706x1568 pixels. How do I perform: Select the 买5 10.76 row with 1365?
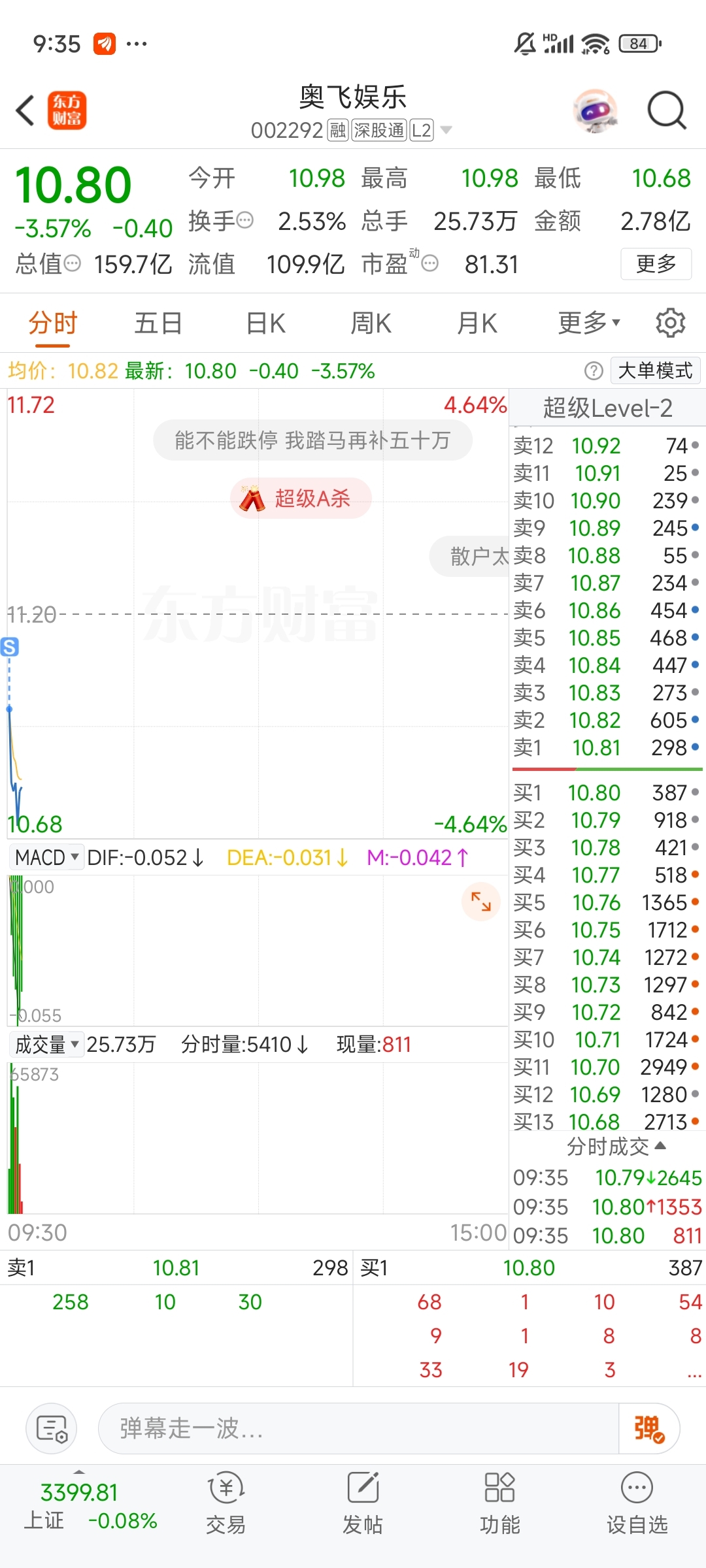(607, 902)
